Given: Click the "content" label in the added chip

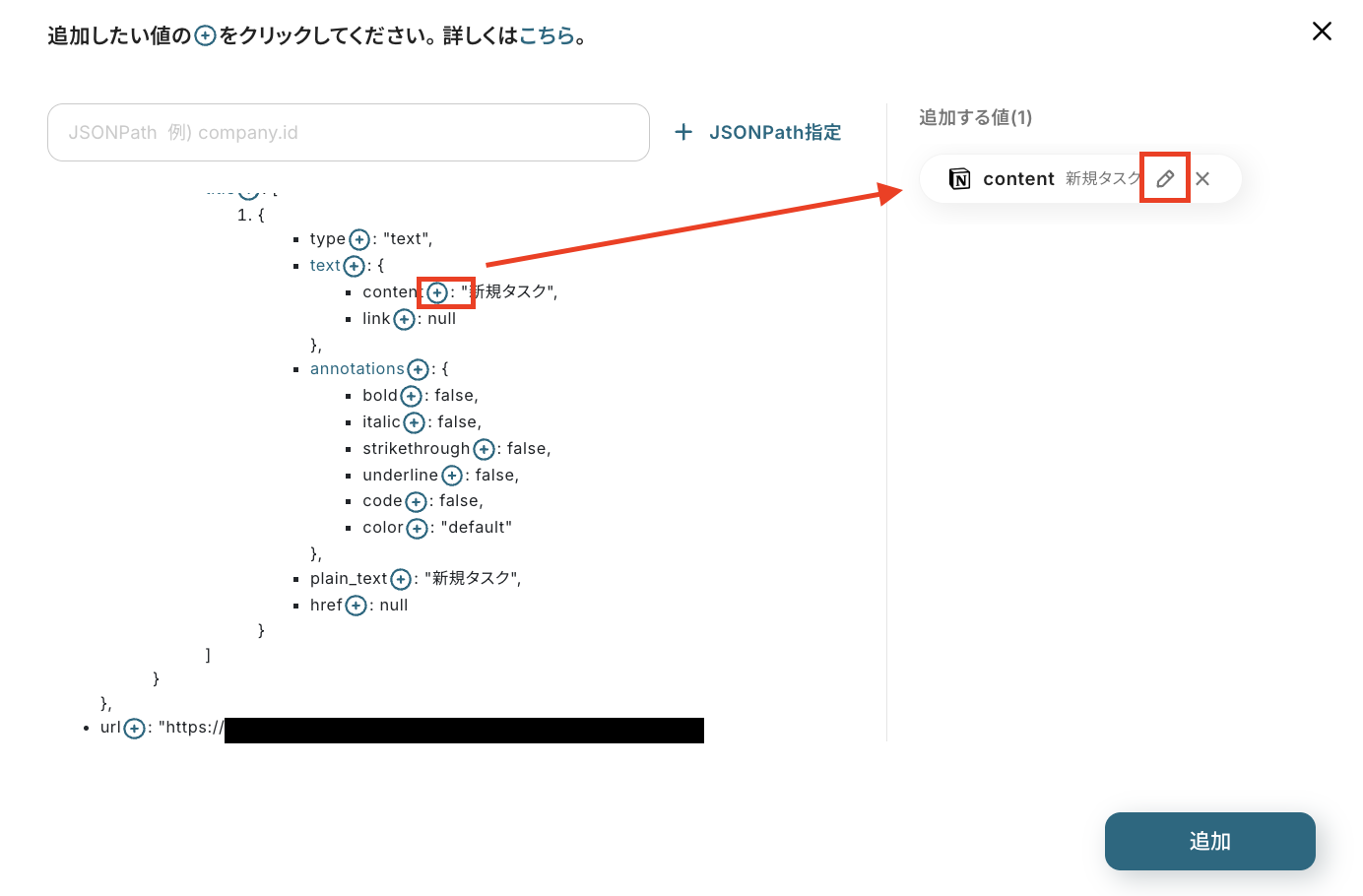Looking at the screenshot, I should (1018, 179).
